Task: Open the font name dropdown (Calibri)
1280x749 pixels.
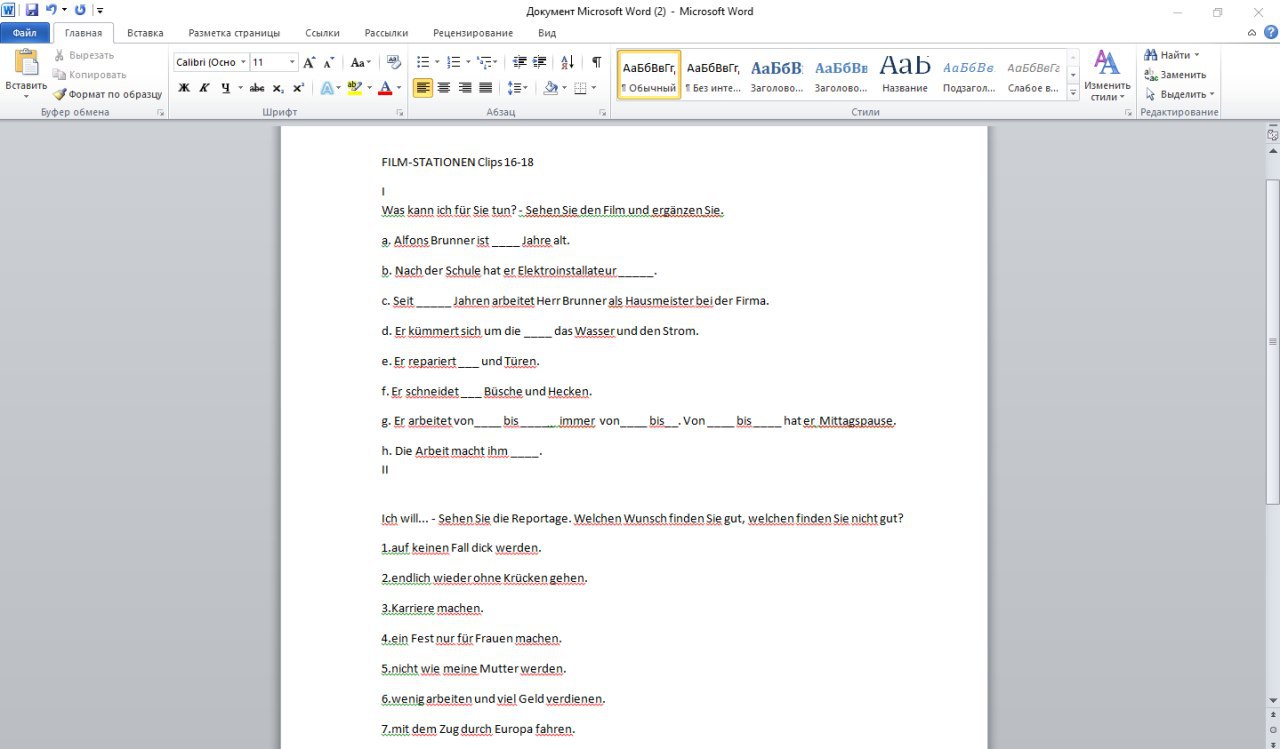Action: click(242, 62)
